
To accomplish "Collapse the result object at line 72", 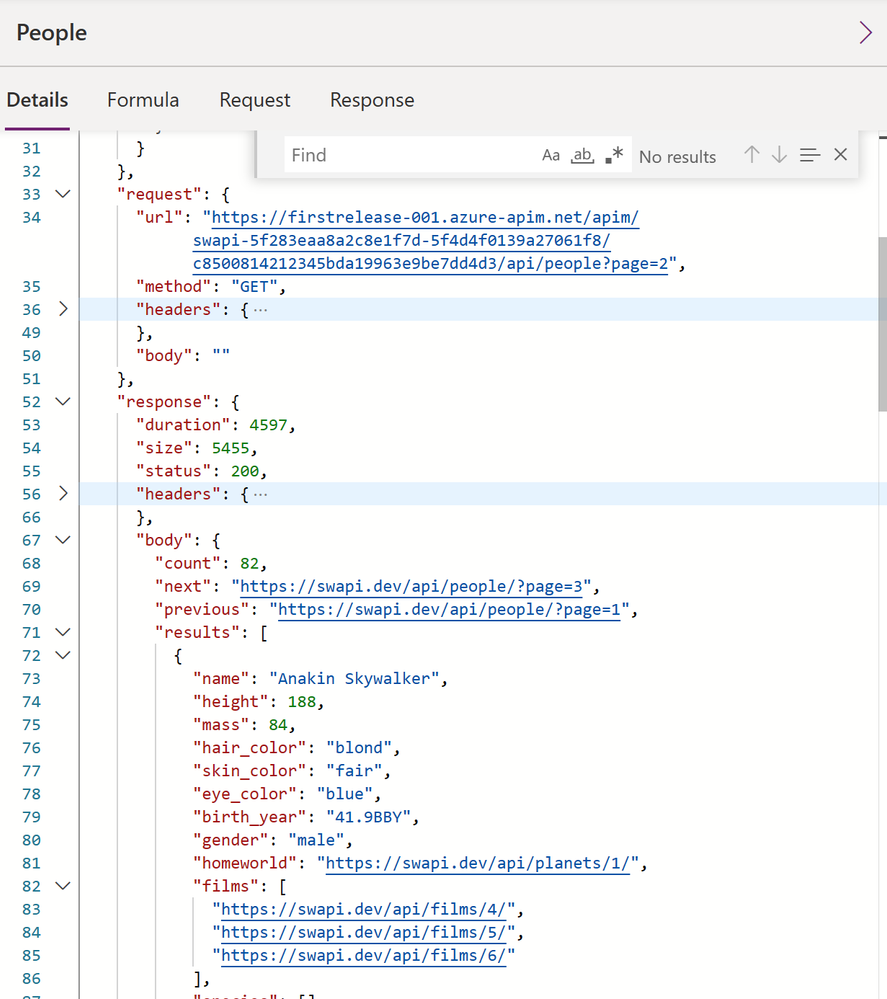I will pyautogui.click(x=62, y=655).
